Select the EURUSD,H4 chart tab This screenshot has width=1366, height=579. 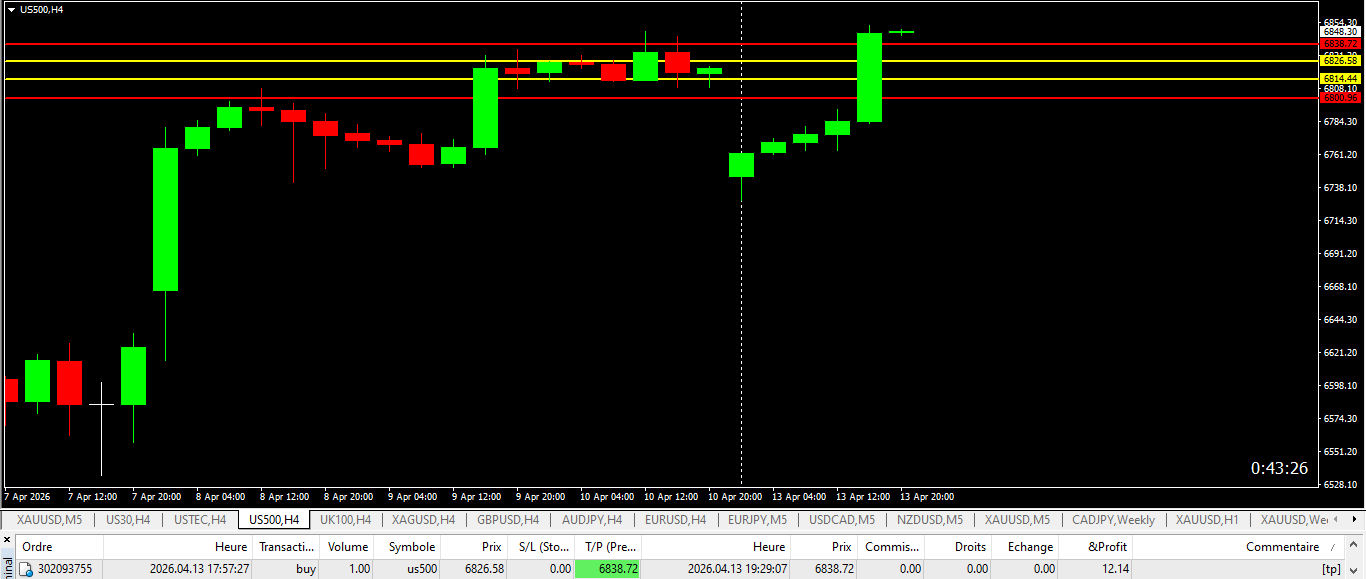click(x=675, y=520)
